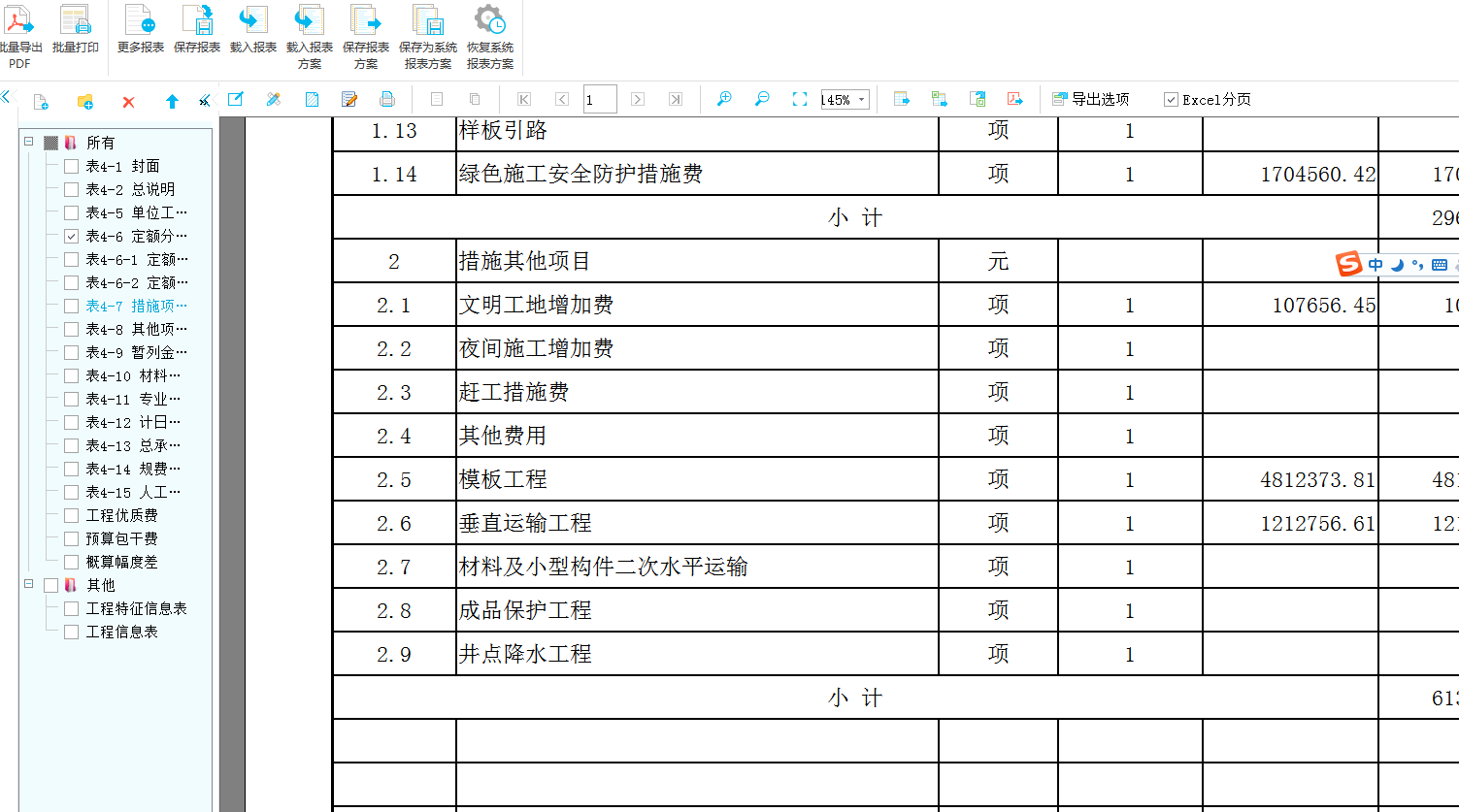Image resolution: width=1459 pixels, height=812 pixels.
Task: Click the red delete X icon
Action: point(128,101)
